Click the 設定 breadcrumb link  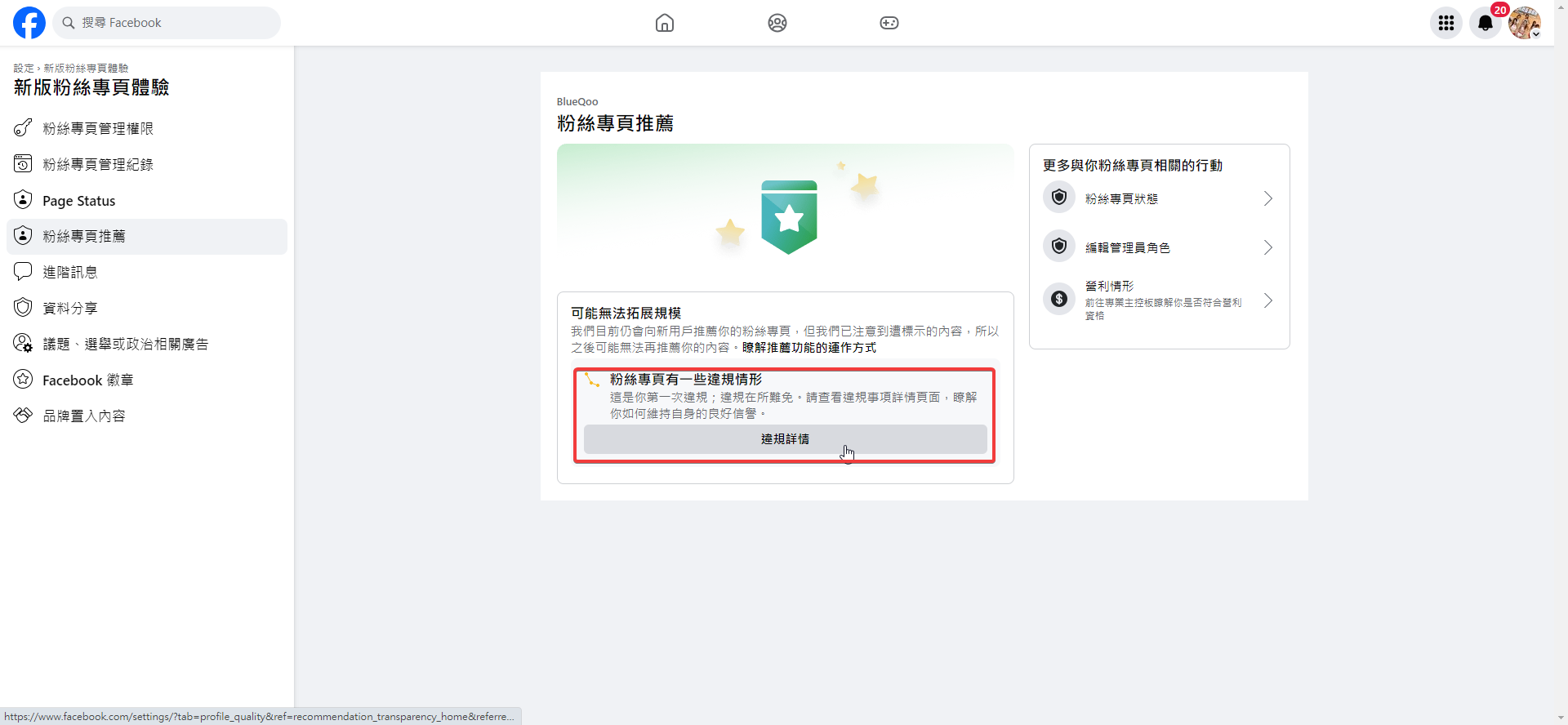[x=23, y=69]
